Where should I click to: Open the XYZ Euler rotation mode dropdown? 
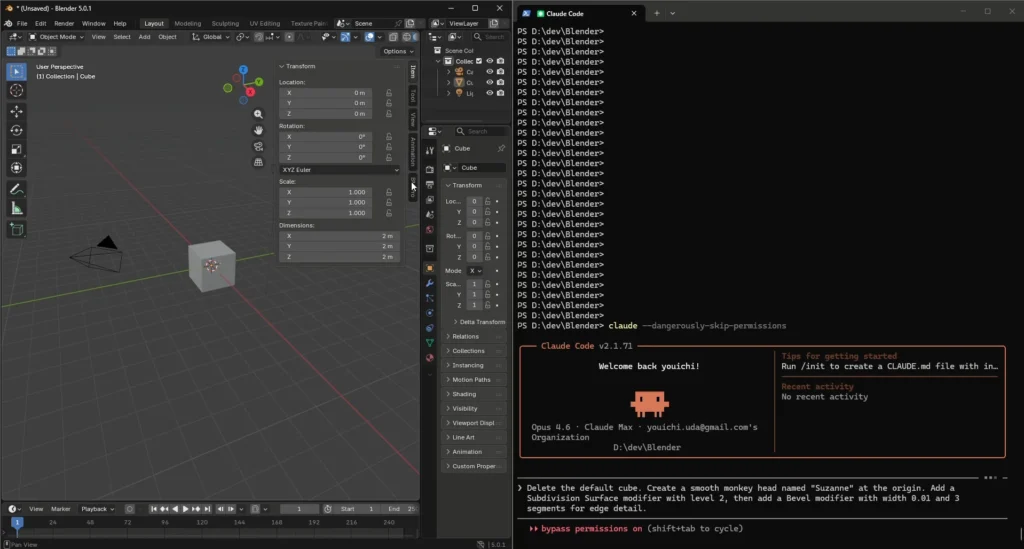[x=340, y=170]
